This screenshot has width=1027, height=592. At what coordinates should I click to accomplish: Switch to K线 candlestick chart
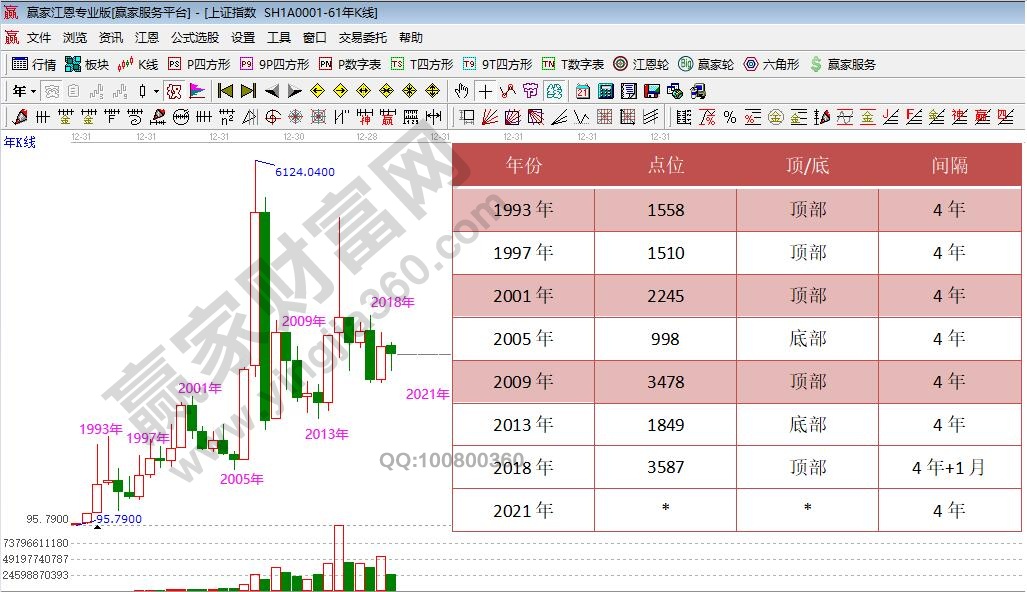[138, 64]
